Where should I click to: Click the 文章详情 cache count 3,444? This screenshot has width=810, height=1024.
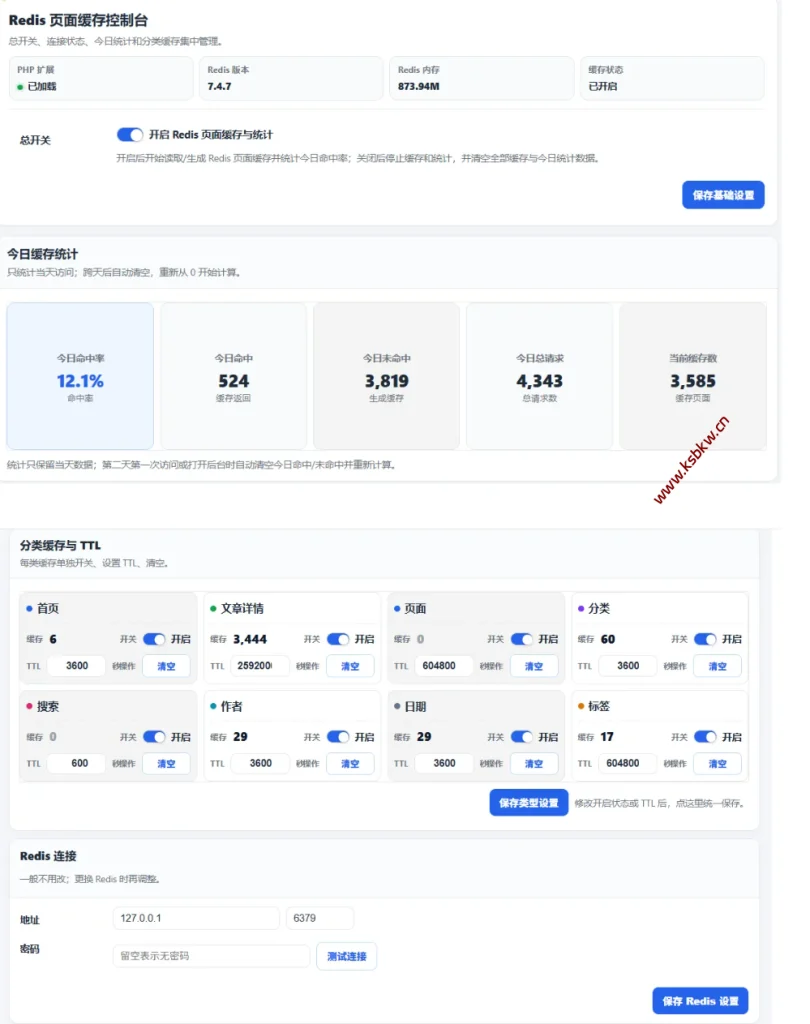pyautogui.click(x=250, y=639)
